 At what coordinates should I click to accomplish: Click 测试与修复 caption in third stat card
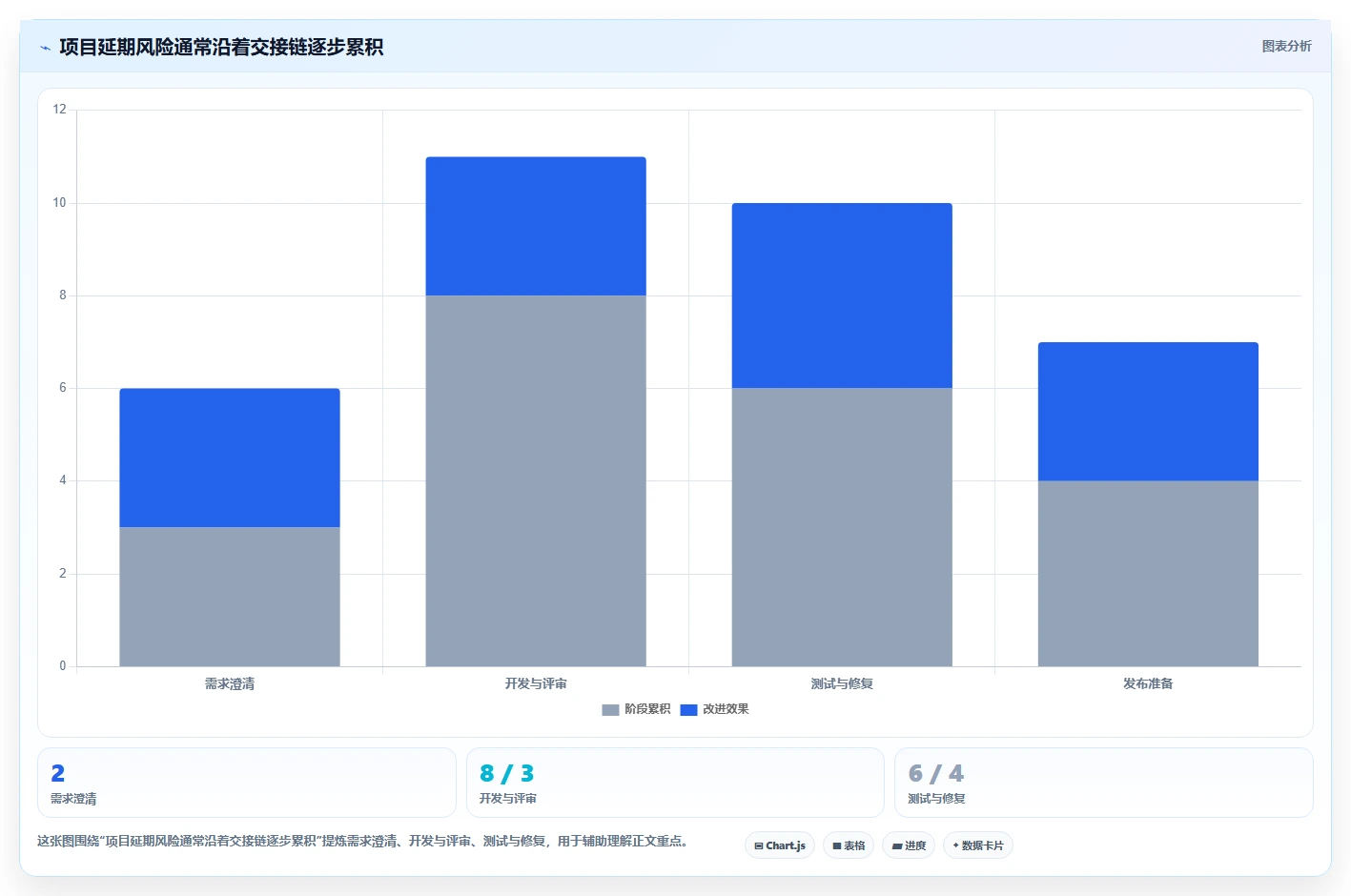click(x=936, y=799)
